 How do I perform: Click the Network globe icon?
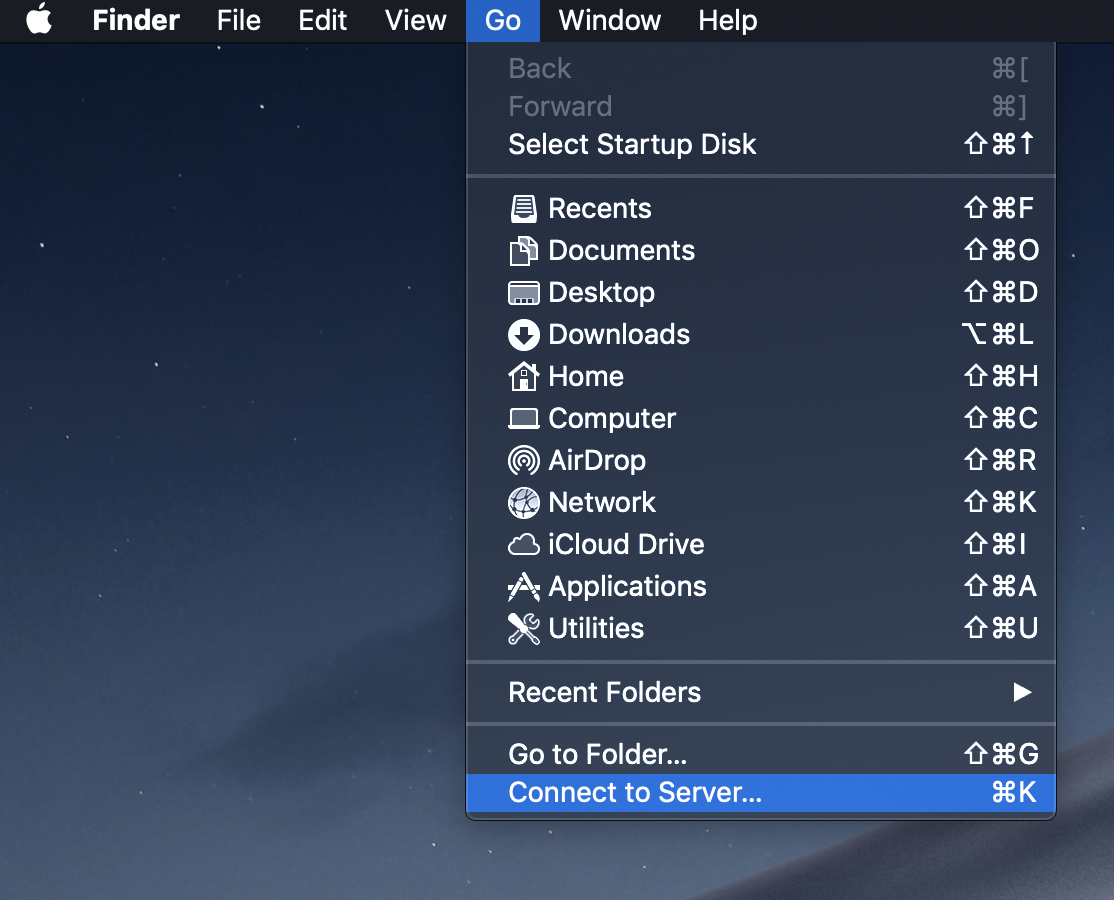pos(524,503)
